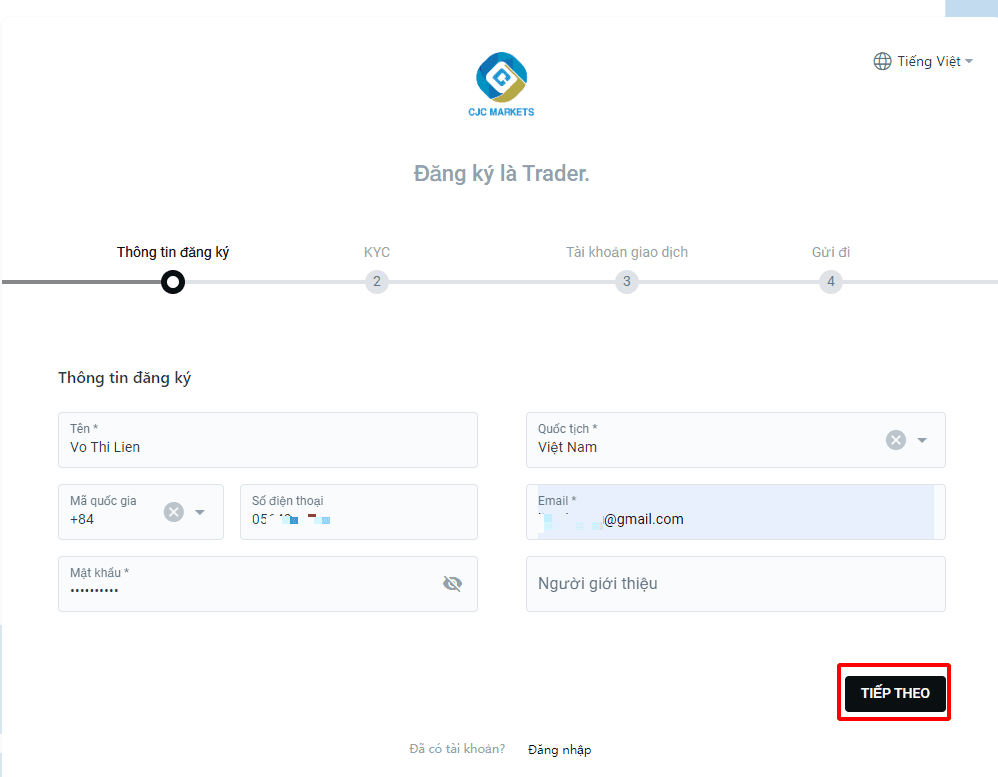The height and width of the screenshot is (777, 998).
Task: Clear the Quốc tịch selection
Action: (x=896, y=440)
